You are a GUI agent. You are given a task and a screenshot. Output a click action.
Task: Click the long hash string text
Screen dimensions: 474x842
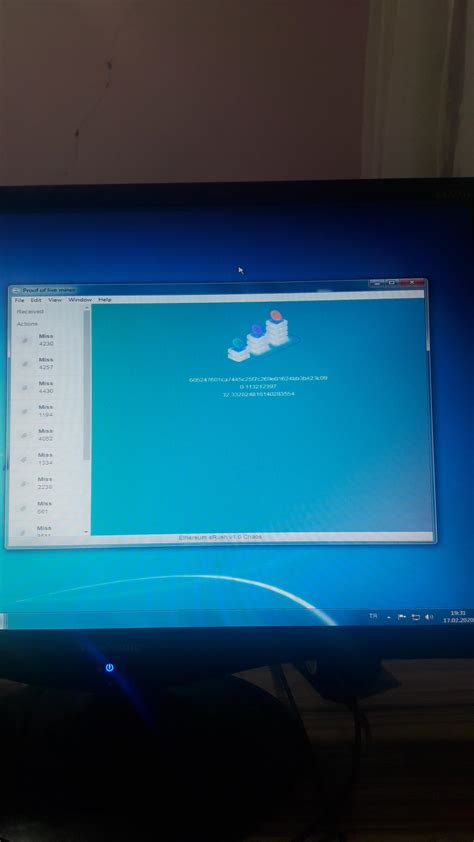point(258,379)
